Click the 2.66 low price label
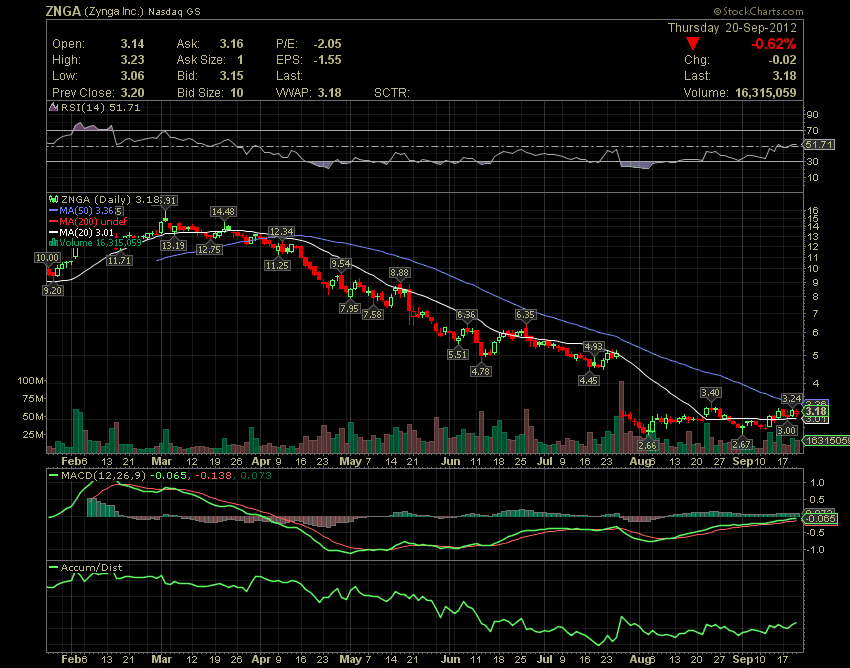The width and height of the screenshot is (850, 668). point(647,445)
